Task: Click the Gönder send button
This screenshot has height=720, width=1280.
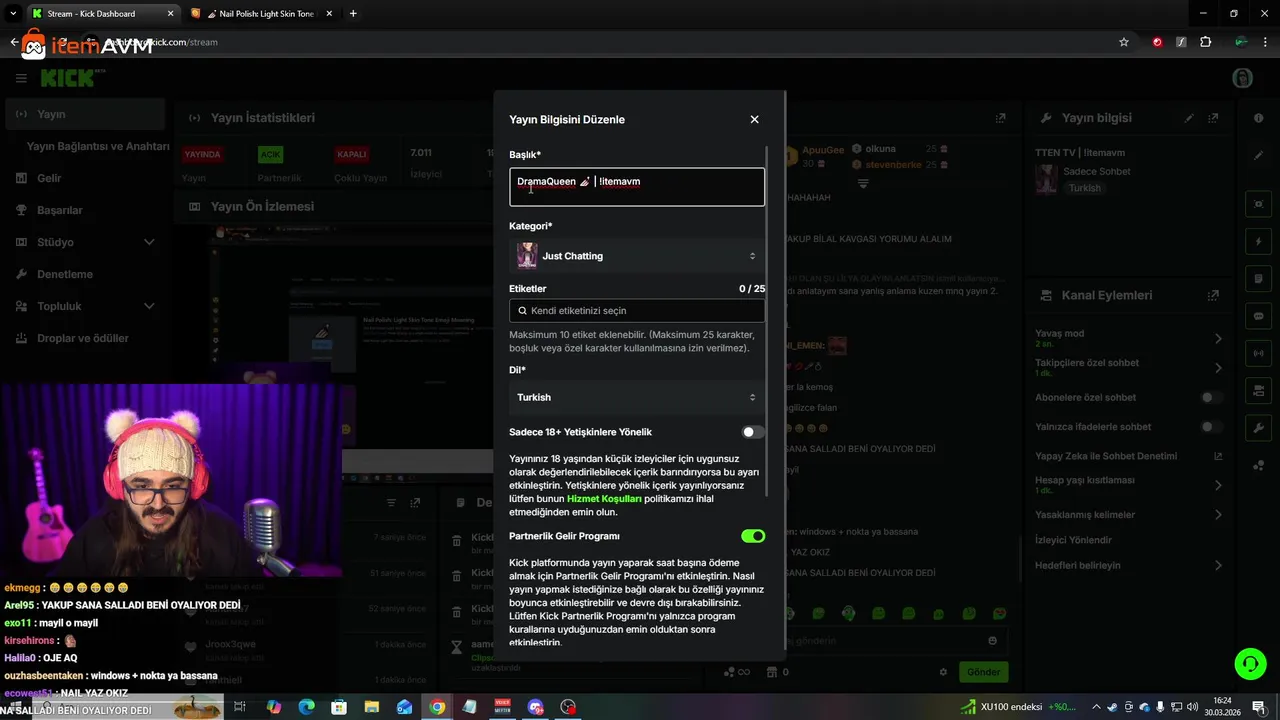Action: [x=983, y=672]
